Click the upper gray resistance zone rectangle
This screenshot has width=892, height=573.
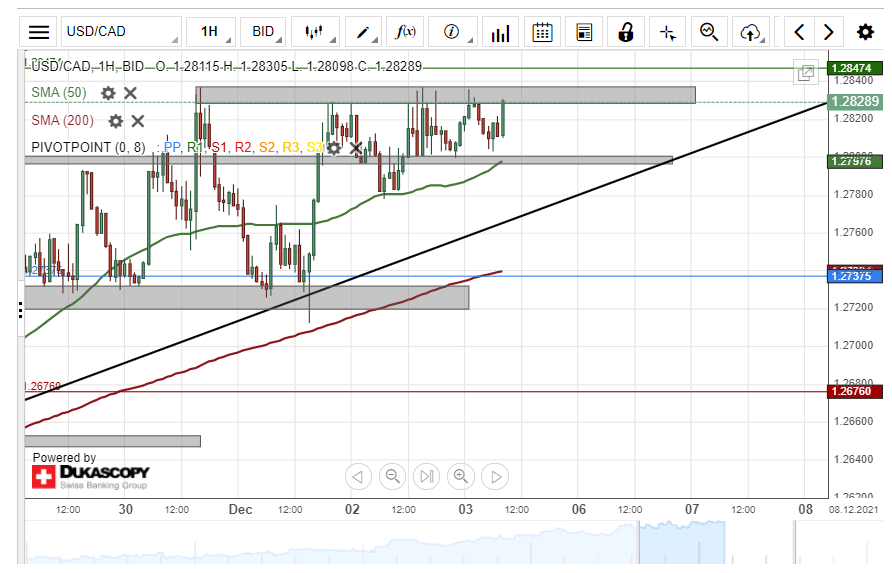pos(445,95)
